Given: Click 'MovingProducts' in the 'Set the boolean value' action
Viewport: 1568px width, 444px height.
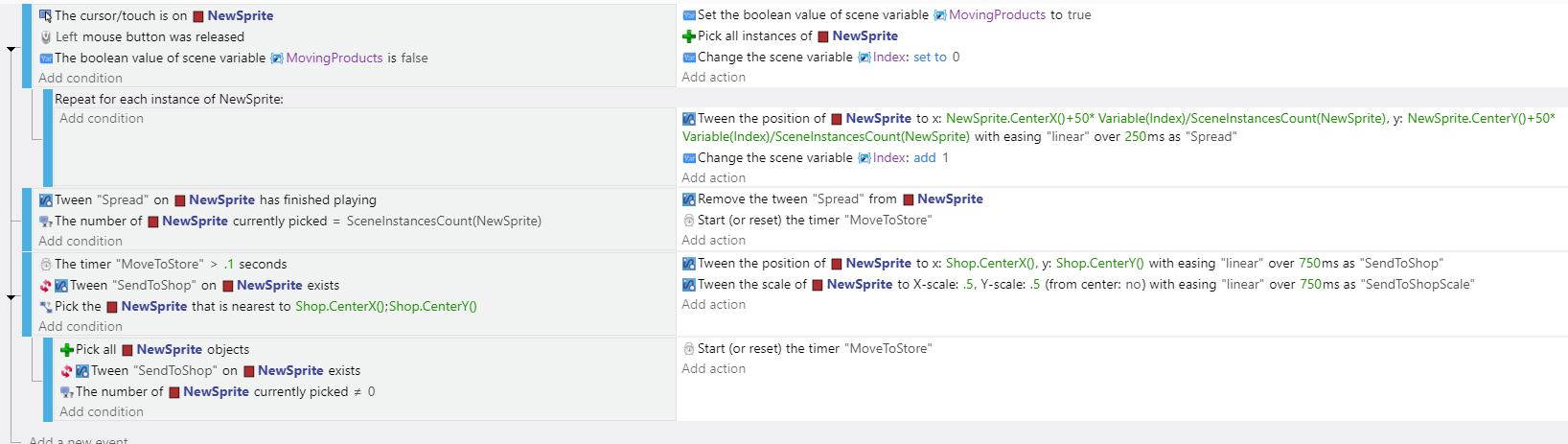Looking at the screenshot, I should pos(998,15).
